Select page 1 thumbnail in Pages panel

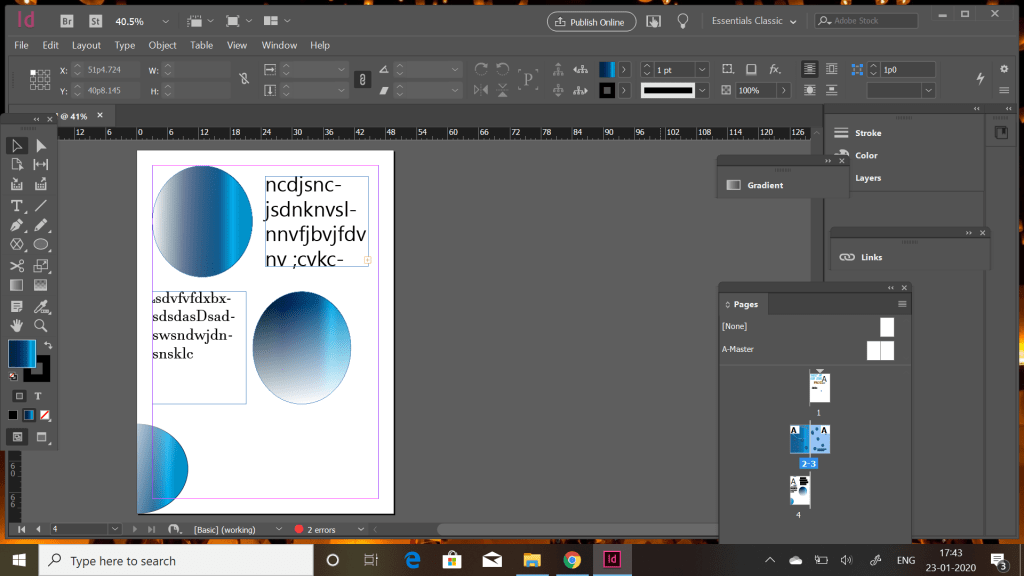819,388
